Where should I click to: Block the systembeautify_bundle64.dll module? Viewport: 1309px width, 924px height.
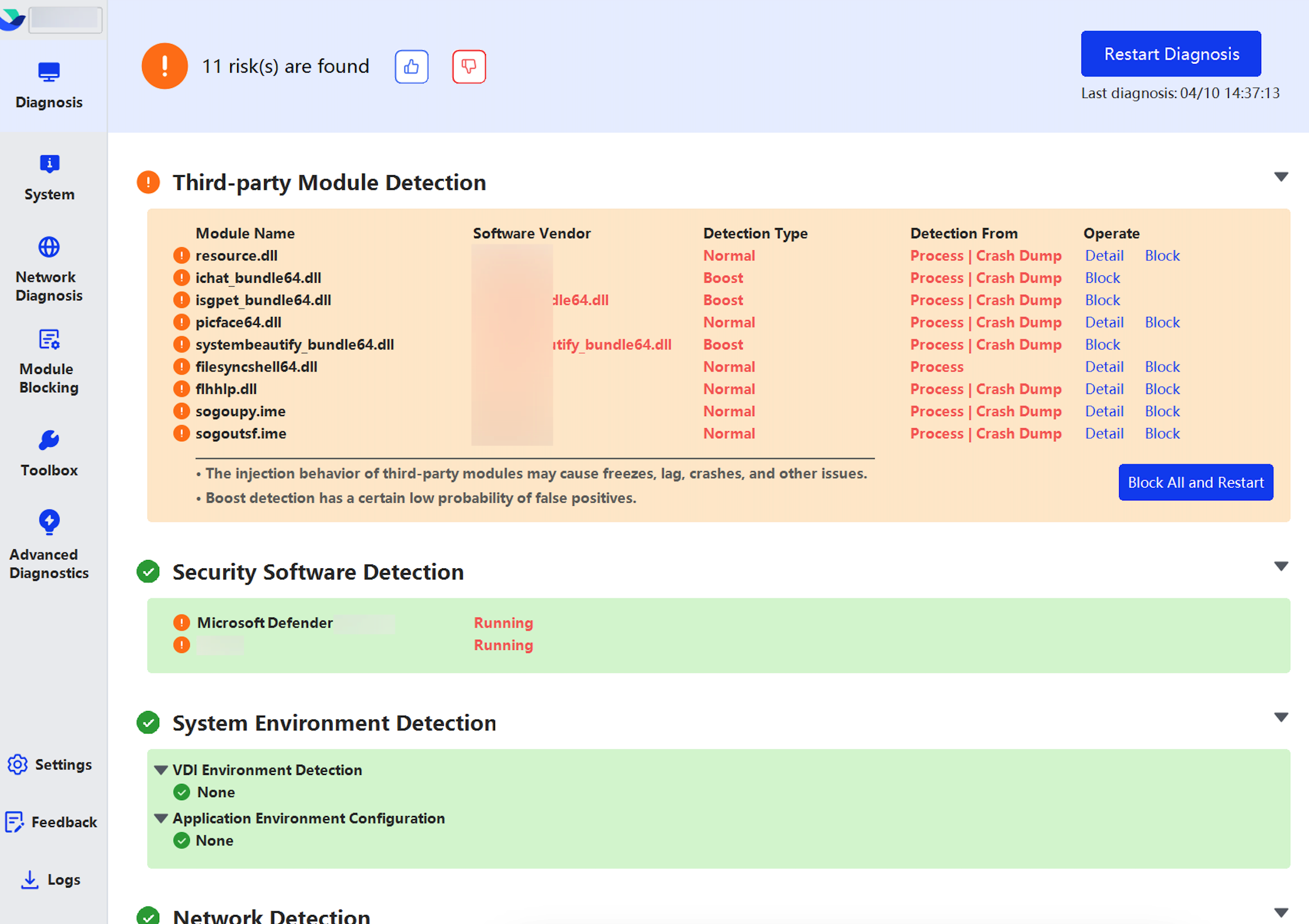pyautogui.click(x=1102, y=344)
